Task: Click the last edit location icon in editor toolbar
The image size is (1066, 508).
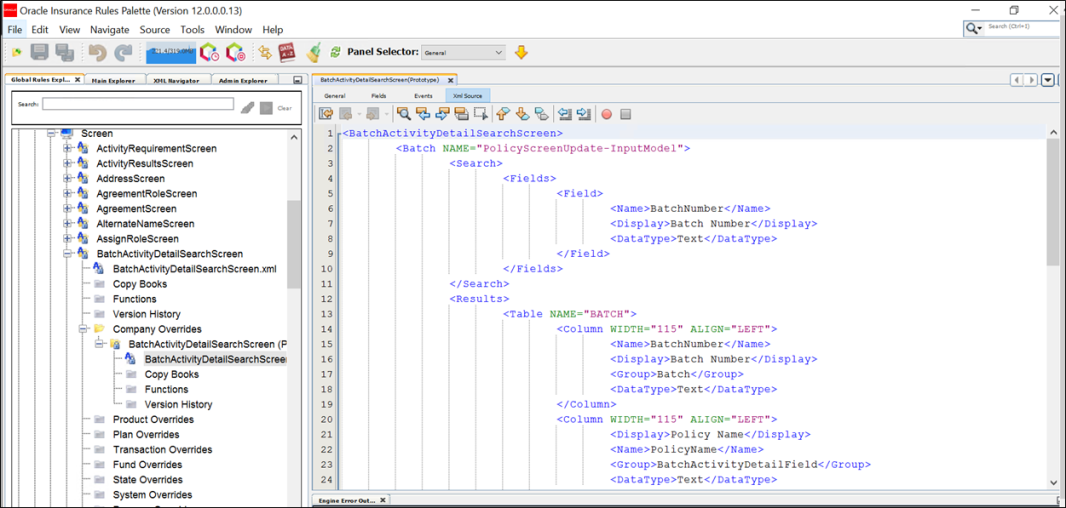Action: 326,114
